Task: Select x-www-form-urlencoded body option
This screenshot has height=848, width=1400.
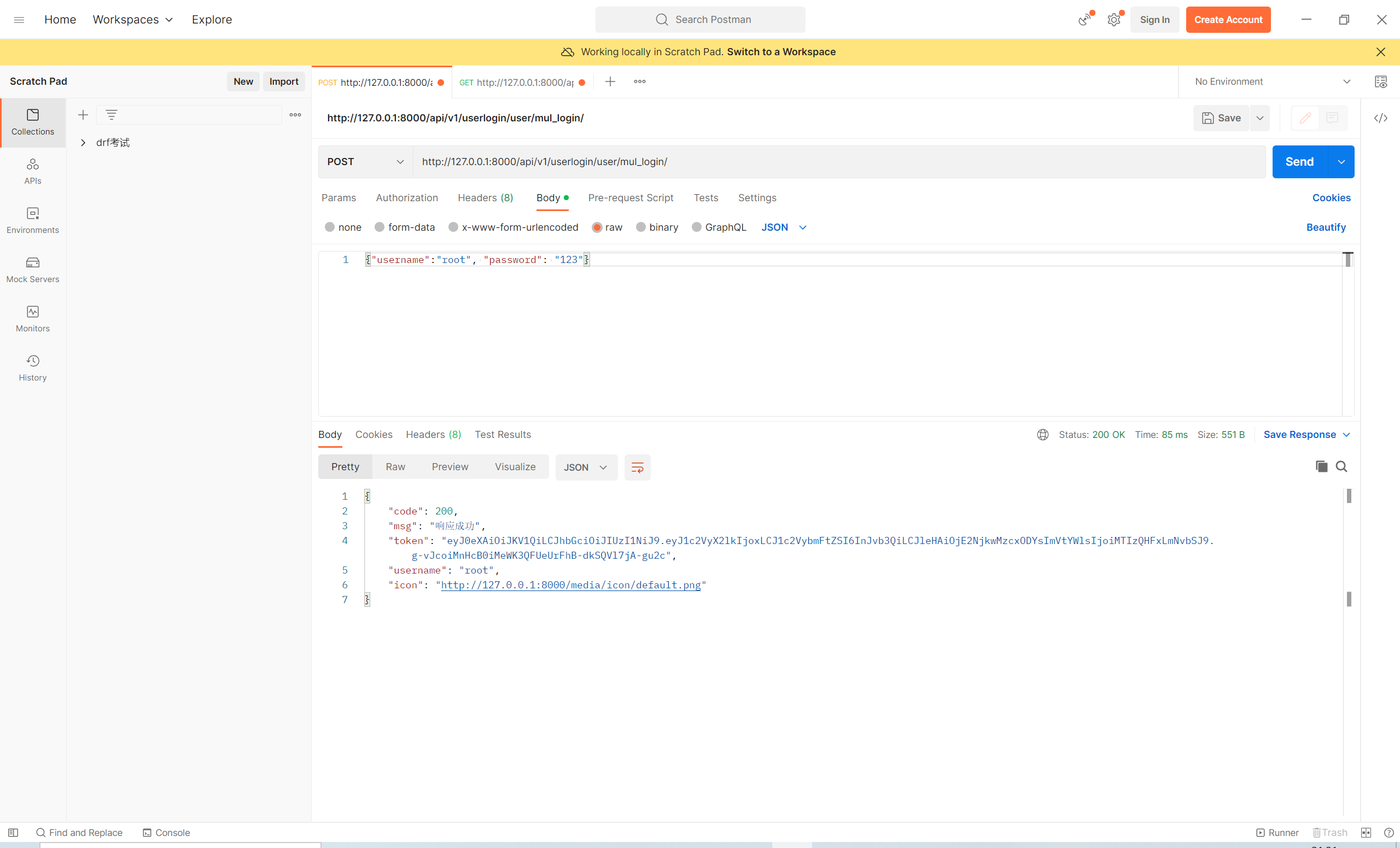Action: pos(453,227)
